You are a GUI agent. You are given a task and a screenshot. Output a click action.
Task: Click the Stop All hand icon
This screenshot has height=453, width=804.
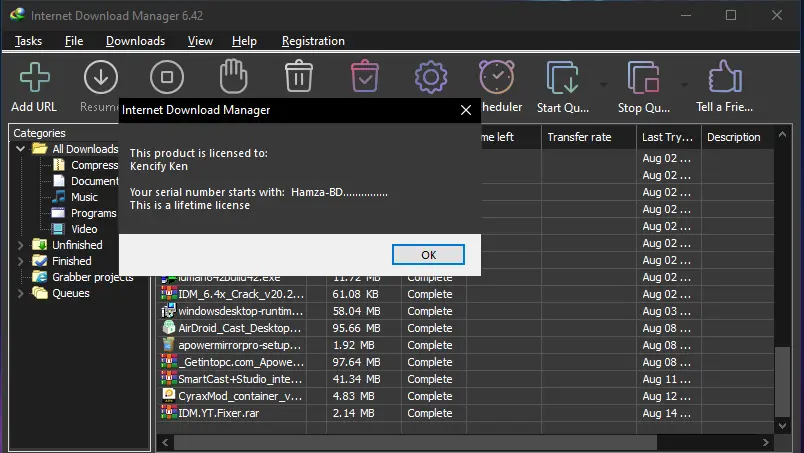click(233, 76)
